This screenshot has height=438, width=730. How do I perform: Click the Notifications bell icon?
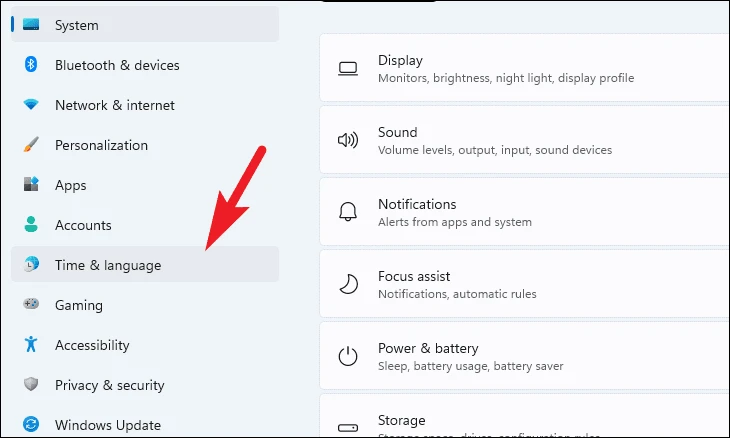point(348,212)
